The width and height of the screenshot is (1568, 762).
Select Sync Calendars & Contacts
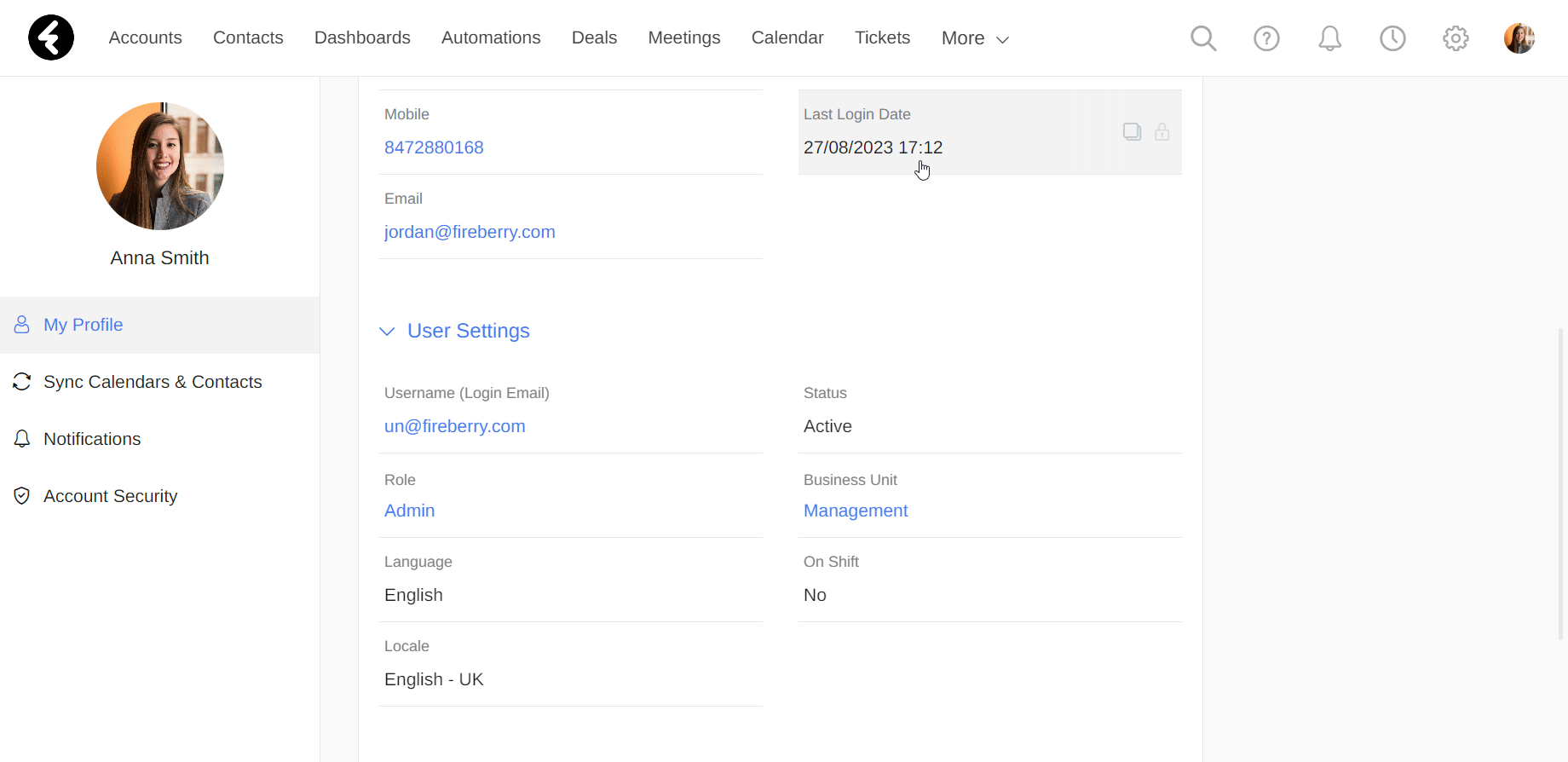[x=159, y=382]
